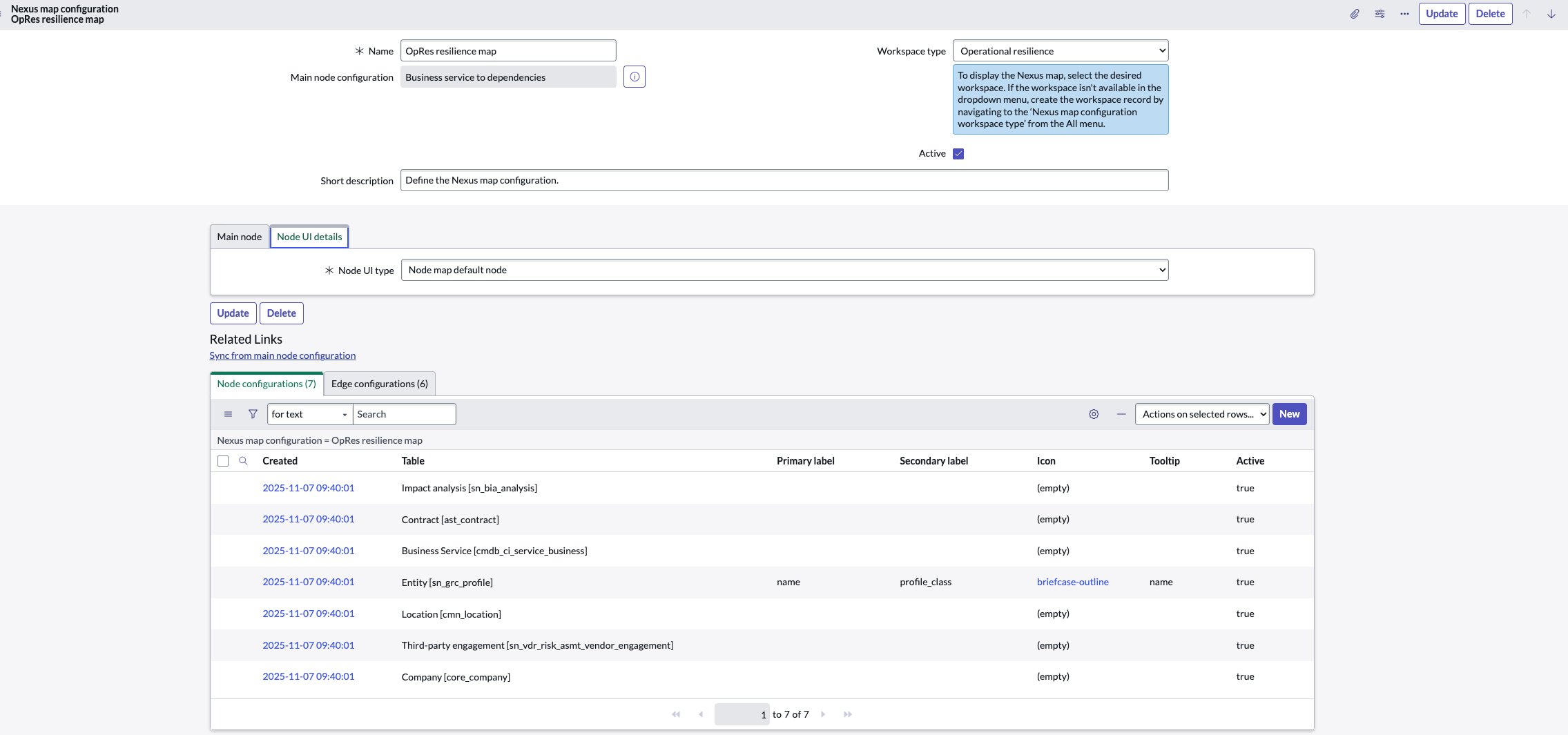Screen dimensions: 1568x735
Task: Open Actions on selected rows dropdown
Action: point(1202,414)
